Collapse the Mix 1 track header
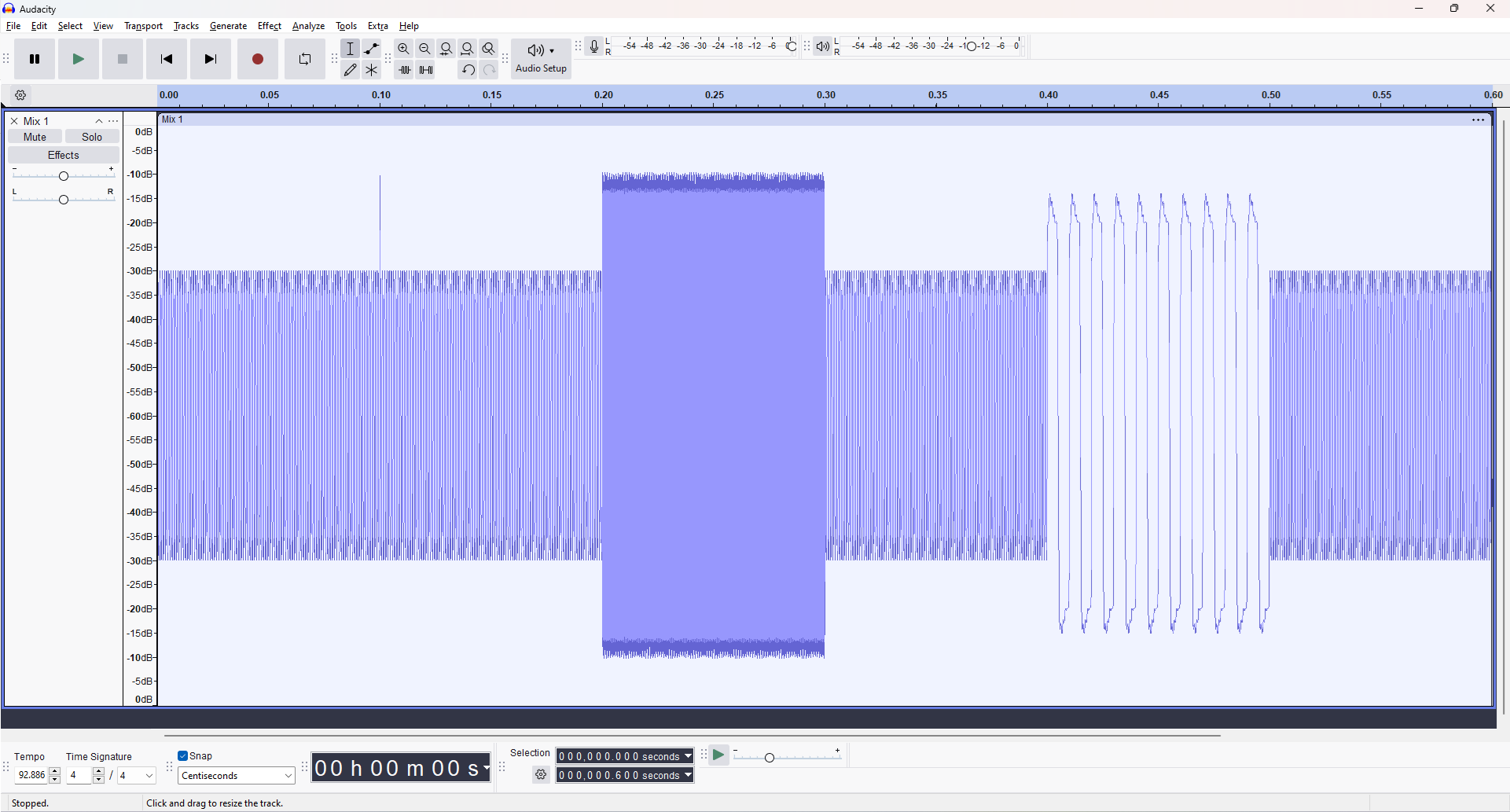 pyautogui.click(x=98, y=120)
